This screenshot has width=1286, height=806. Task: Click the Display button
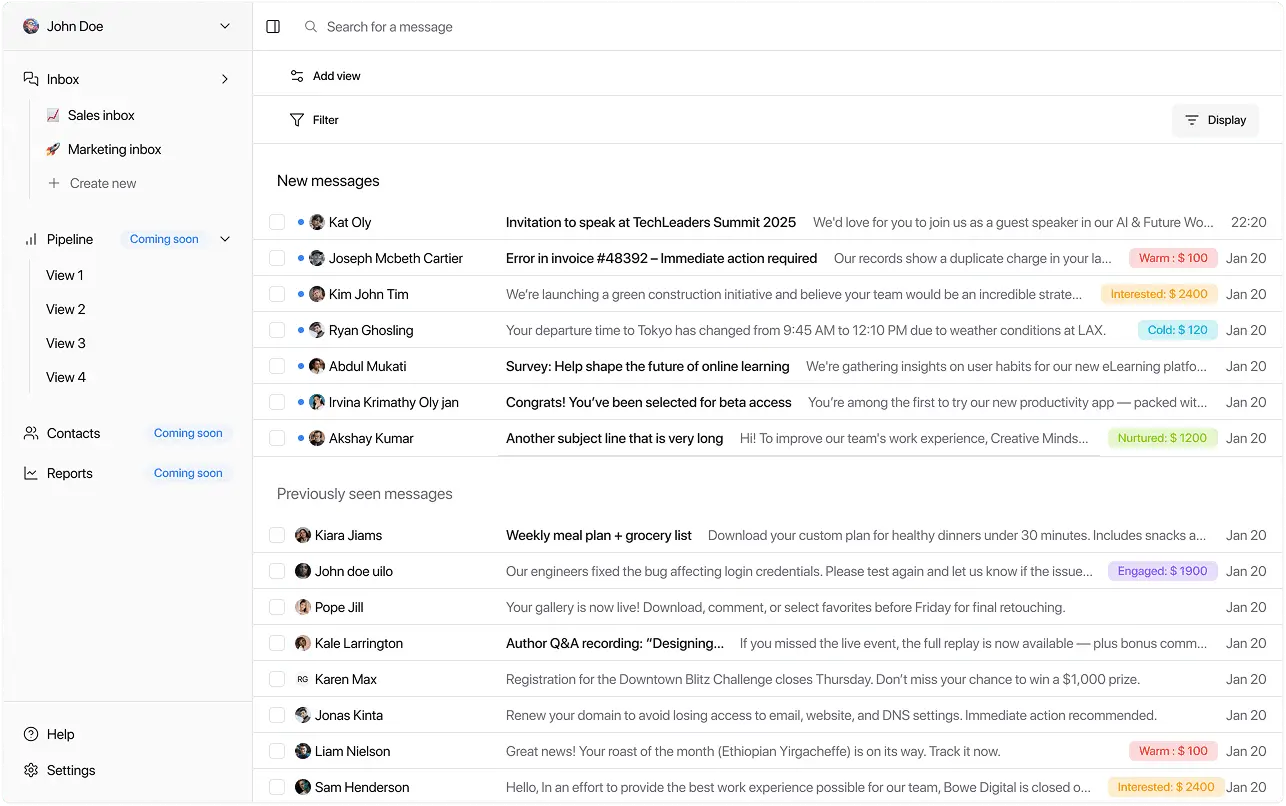point(1215,120)
